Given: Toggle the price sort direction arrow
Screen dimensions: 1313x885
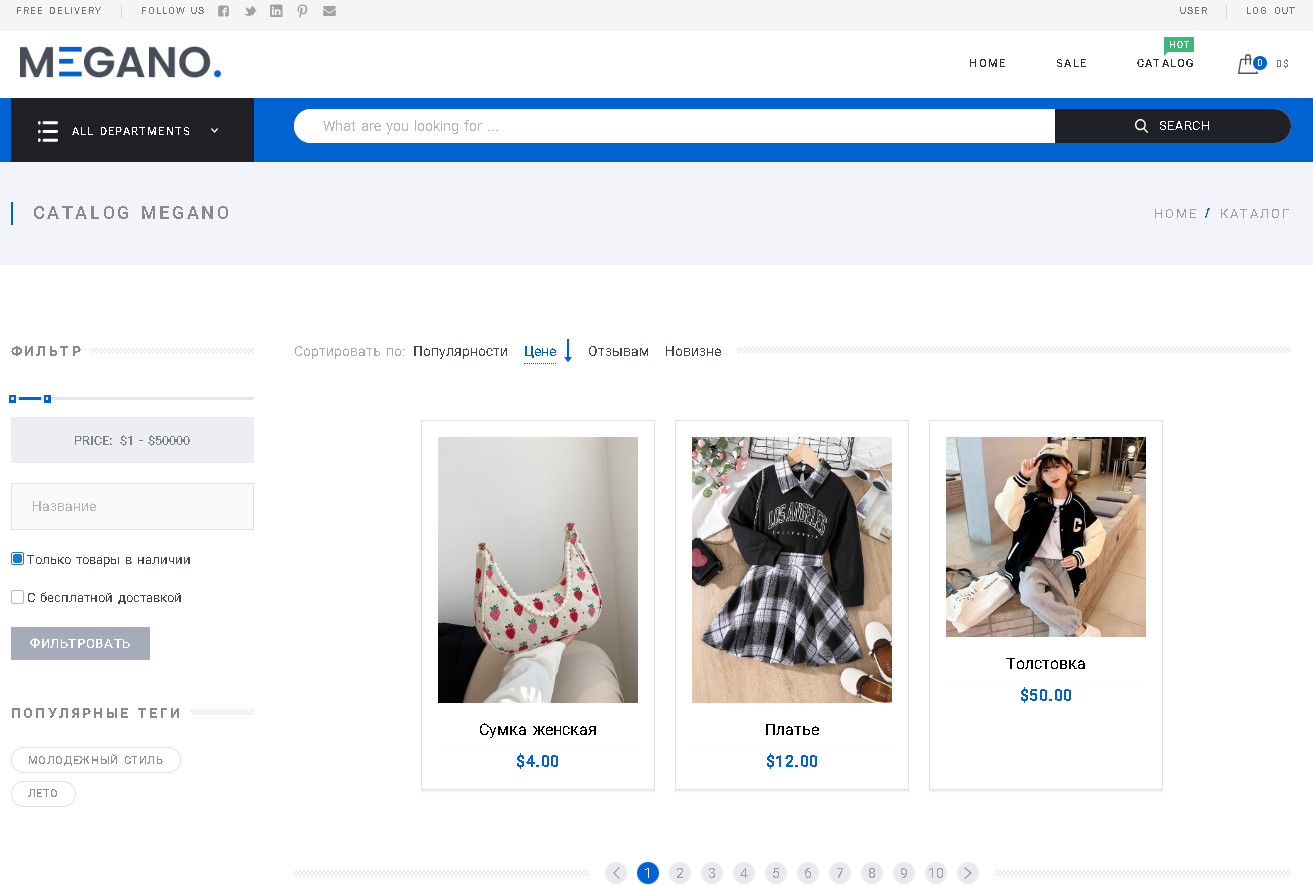Looking at the screenshot, I should [568, 351].
